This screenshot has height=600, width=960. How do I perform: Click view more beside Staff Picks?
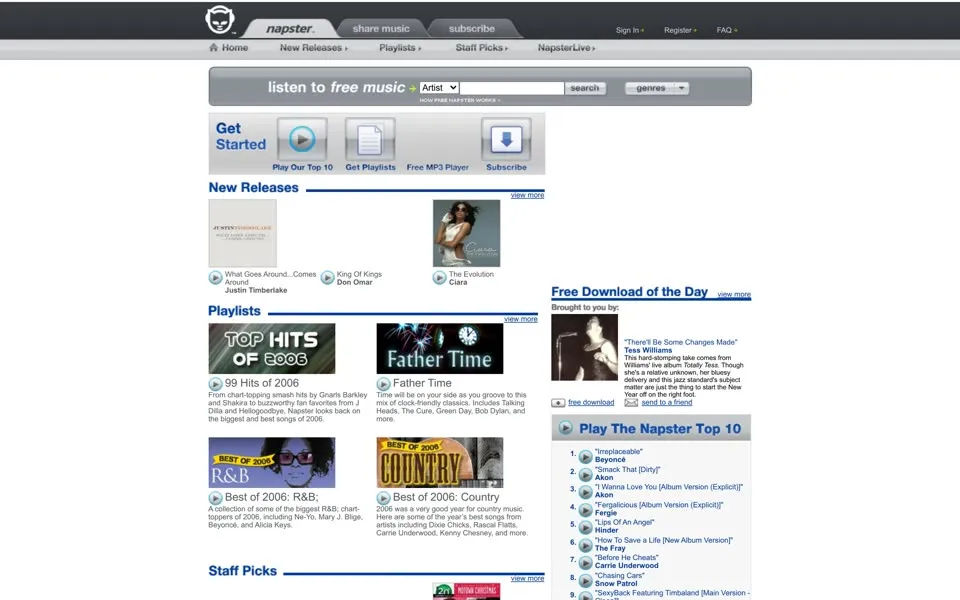[527, 579]
